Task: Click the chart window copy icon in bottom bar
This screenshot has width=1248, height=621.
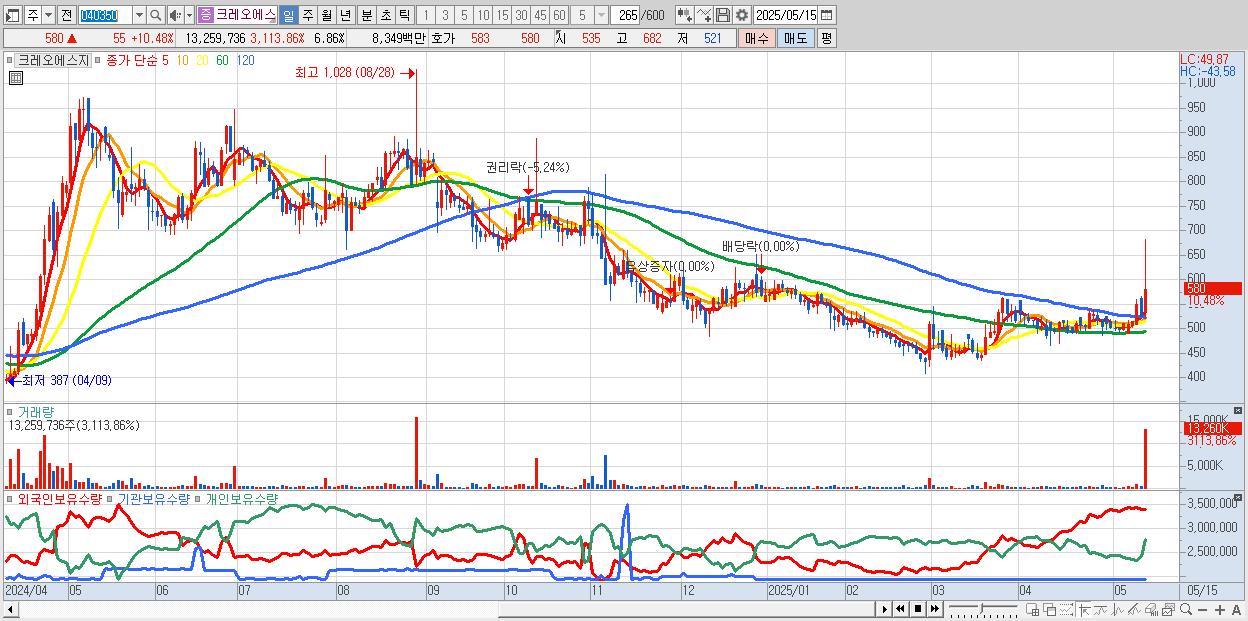Action: point(1168,610)
